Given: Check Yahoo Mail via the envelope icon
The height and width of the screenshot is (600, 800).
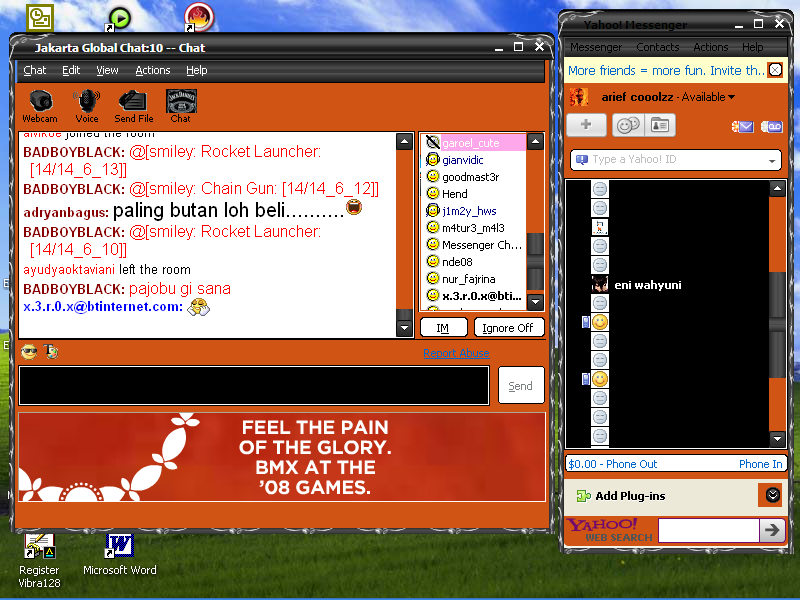Looking at the screenshot, I should click(742, 127).
